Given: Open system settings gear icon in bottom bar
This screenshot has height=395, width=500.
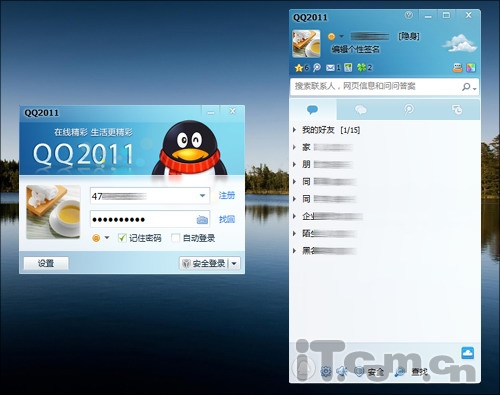Looking at the screenshot, I should tap(326, 371).
